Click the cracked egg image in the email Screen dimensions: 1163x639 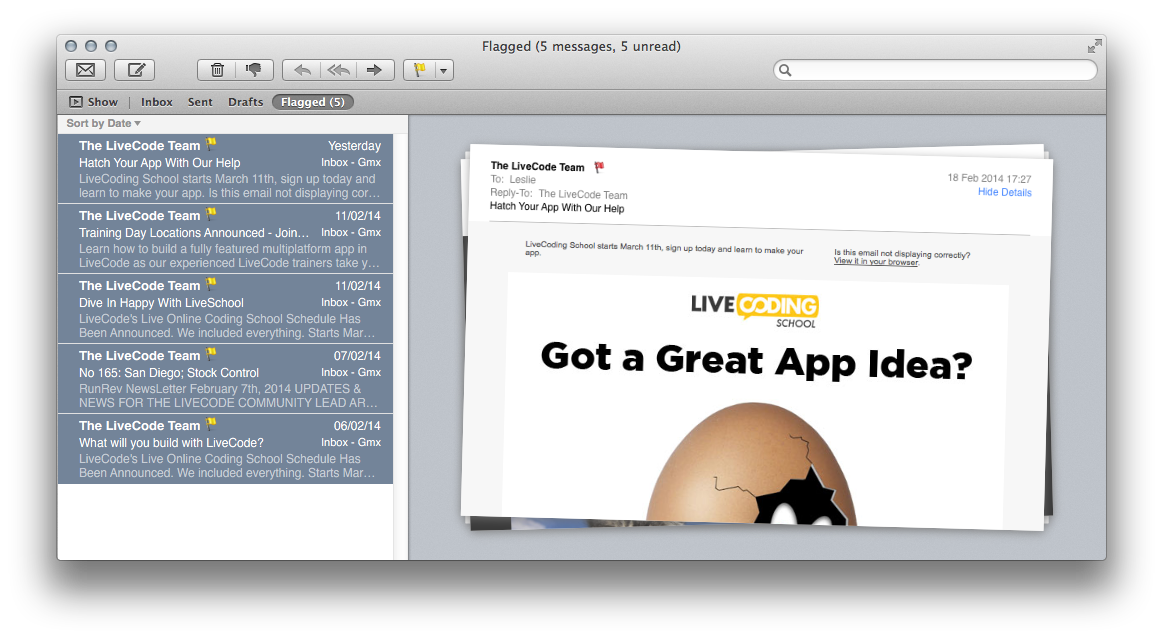pyautogui.click(x=752, y=465)
